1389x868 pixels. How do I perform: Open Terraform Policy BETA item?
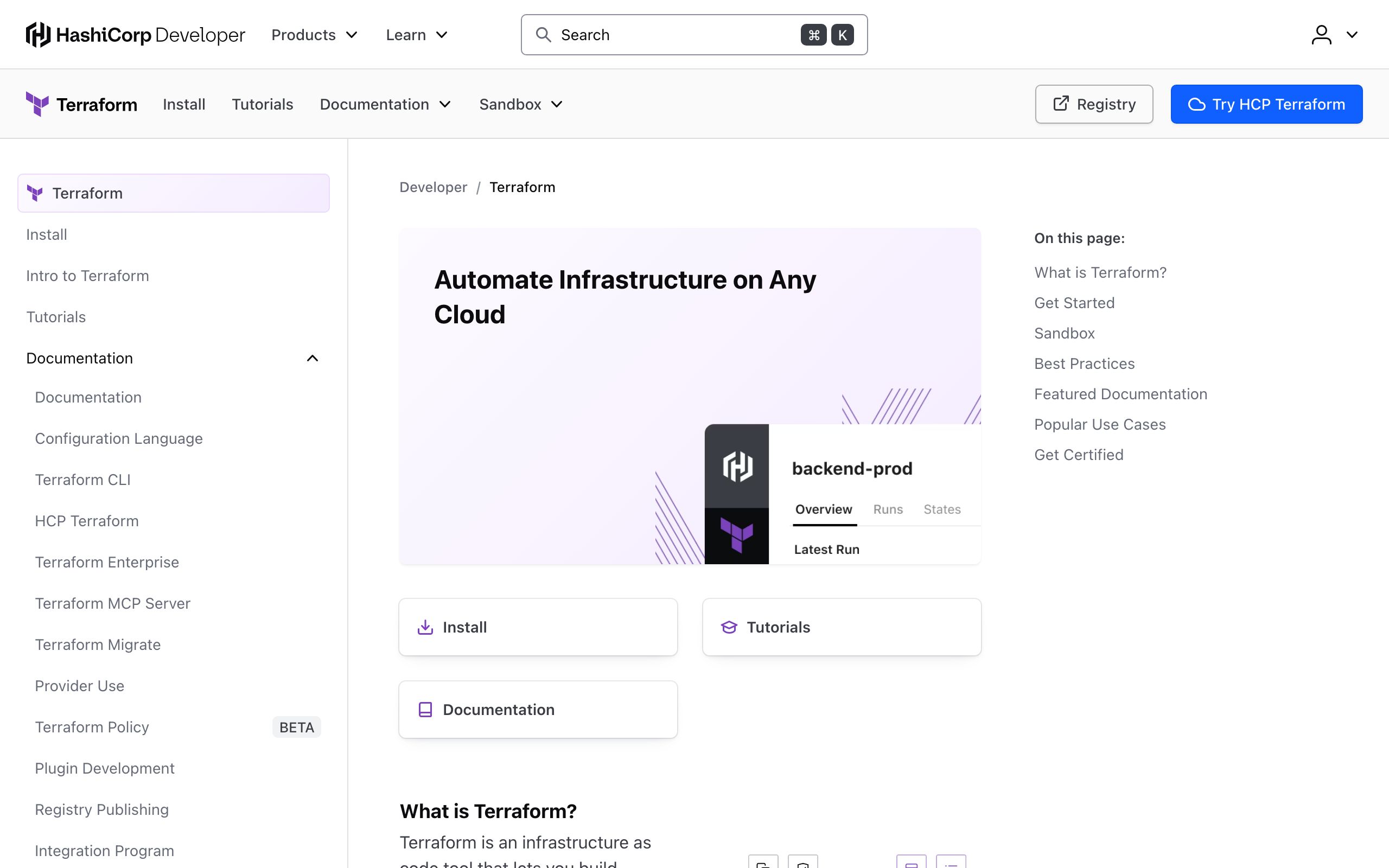[x=178, y=727]
